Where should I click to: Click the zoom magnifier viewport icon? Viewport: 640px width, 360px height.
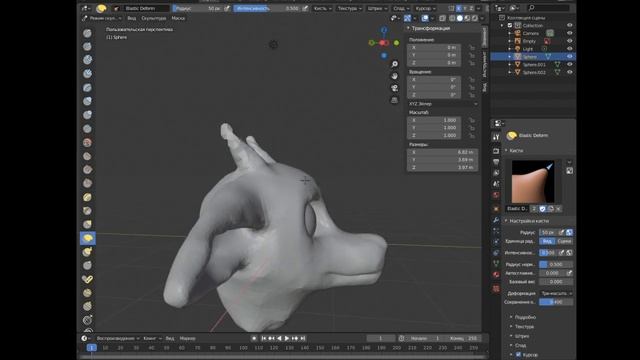(394, 64)
